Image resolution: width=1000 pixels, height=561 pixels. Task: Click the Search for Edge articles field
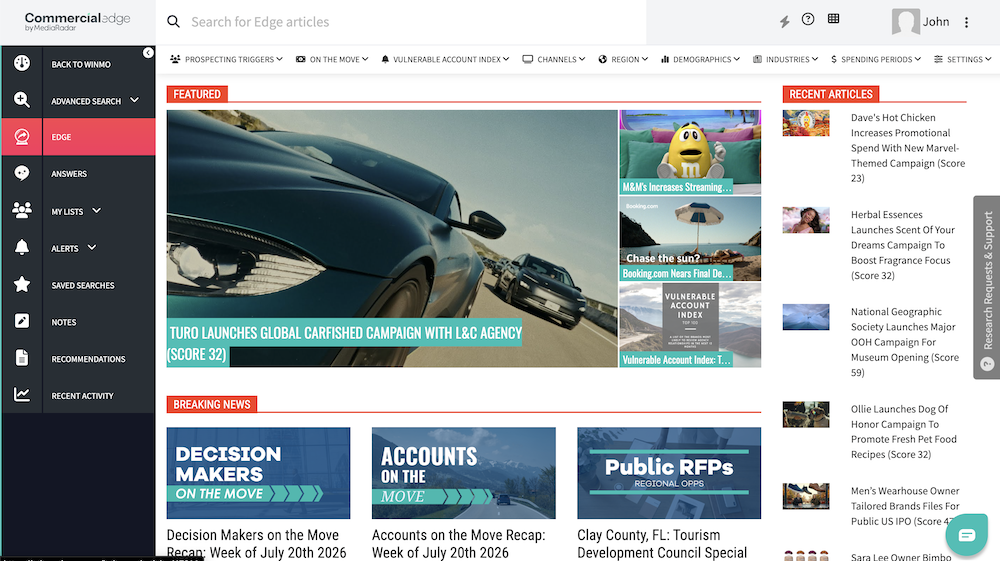(x=401, y=22)
